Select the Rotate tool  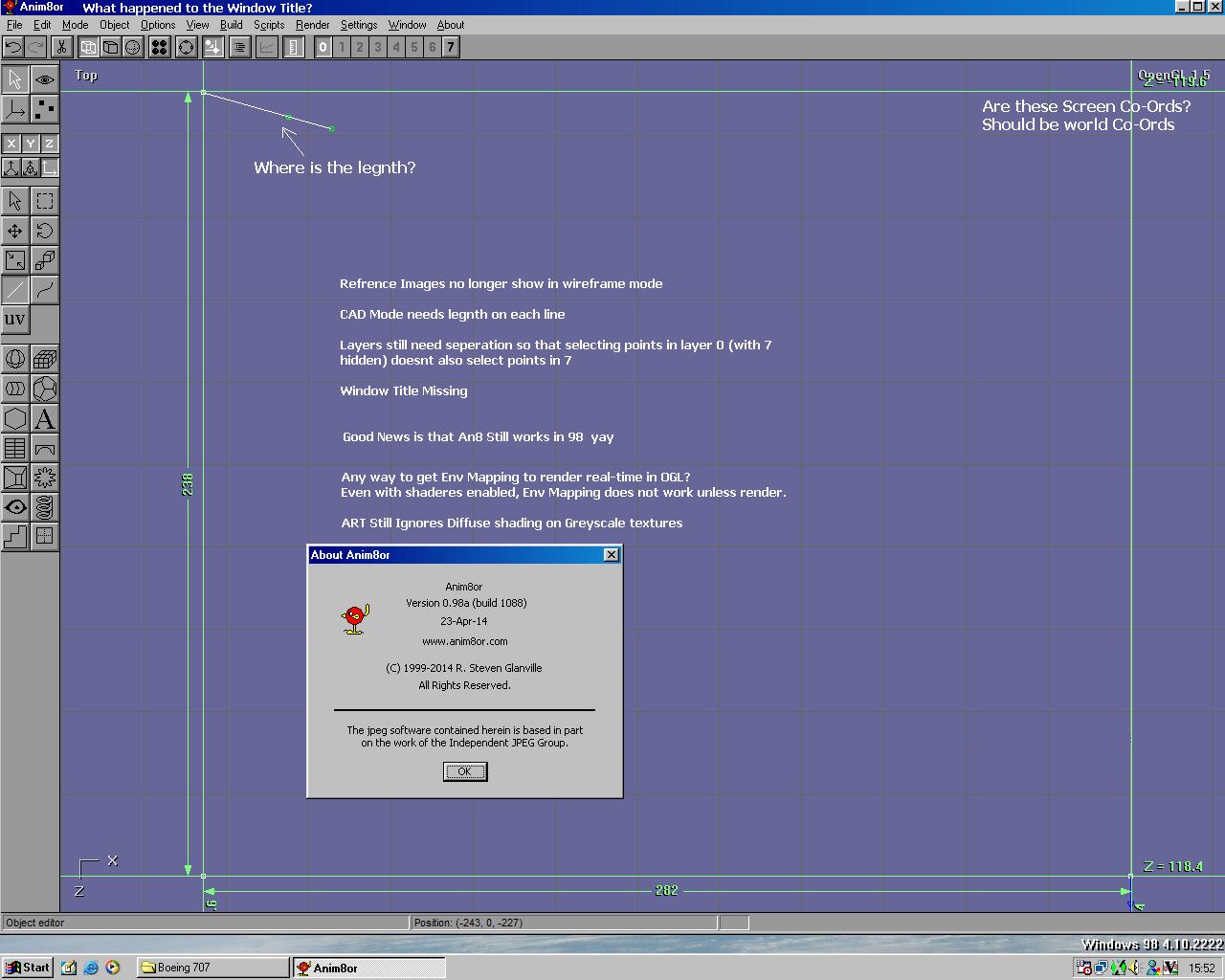point(44,230)
